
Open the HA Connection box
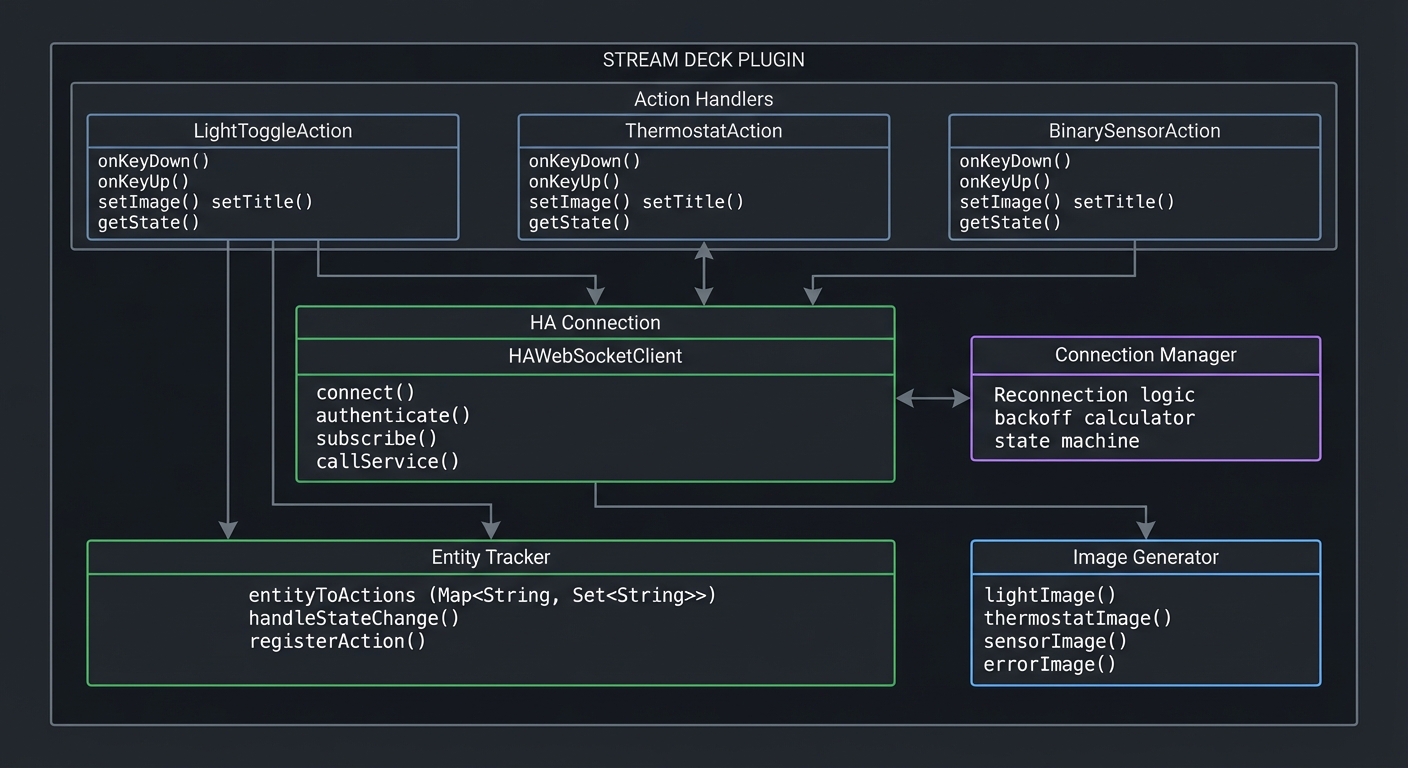pyautogui.click(x=595, y=322)
